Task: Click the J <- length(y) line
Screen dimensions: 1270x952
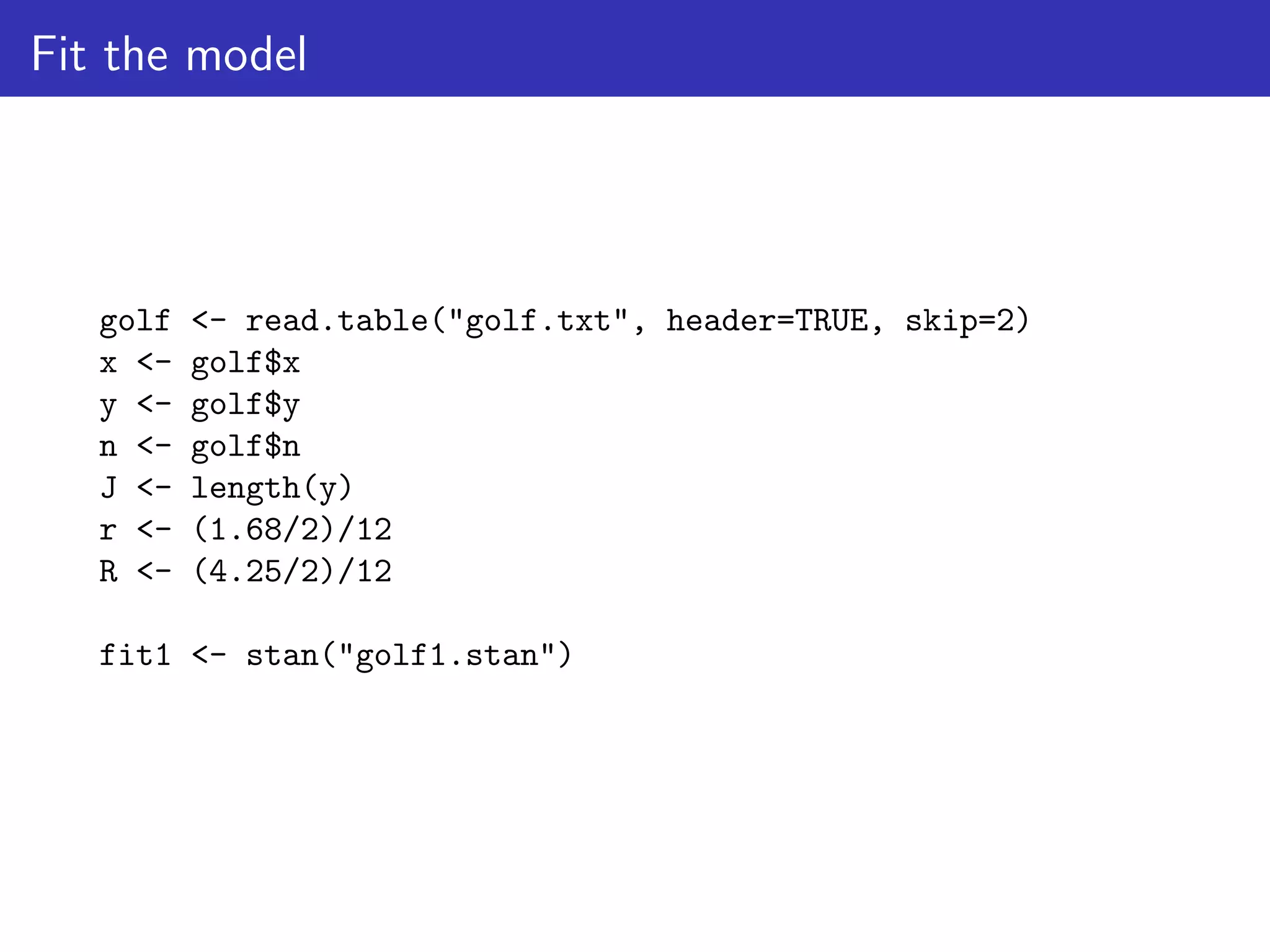Action: tap(226, 488)
